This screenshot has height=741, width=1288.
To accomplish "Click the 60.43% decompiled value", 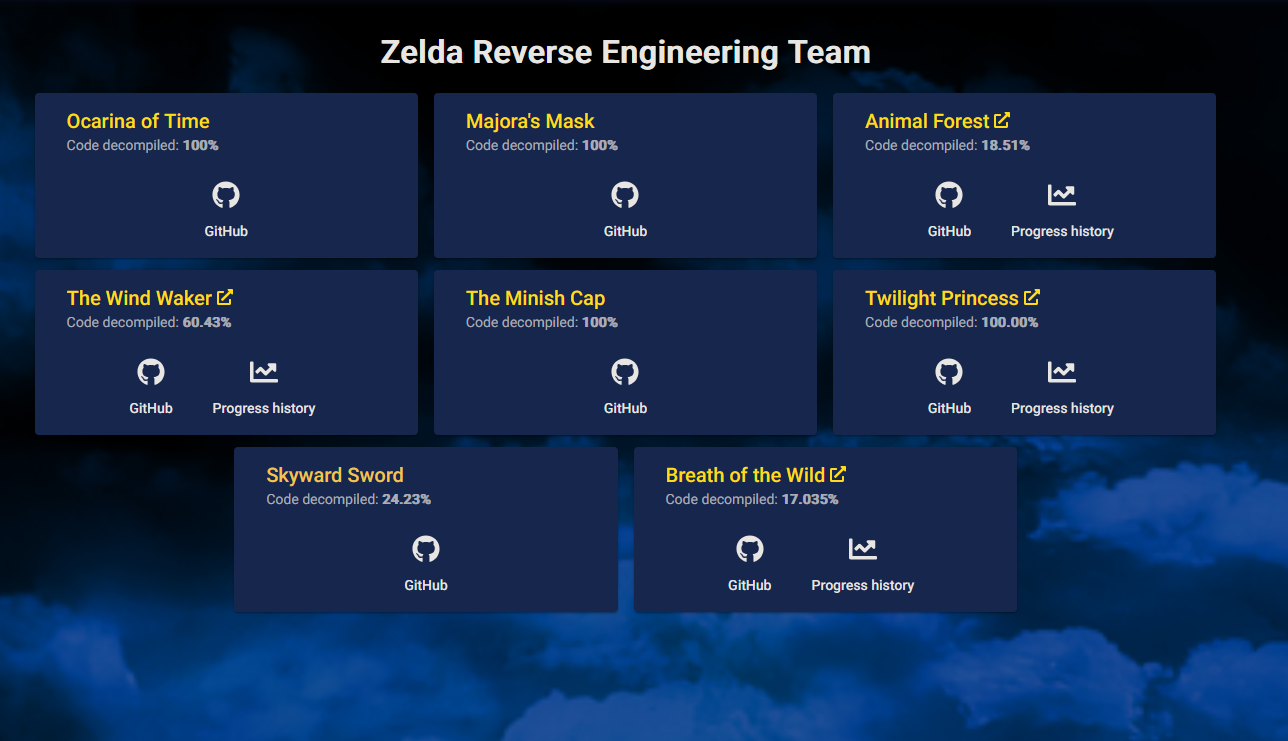I will pyautogui.click(x=207, y=322).
